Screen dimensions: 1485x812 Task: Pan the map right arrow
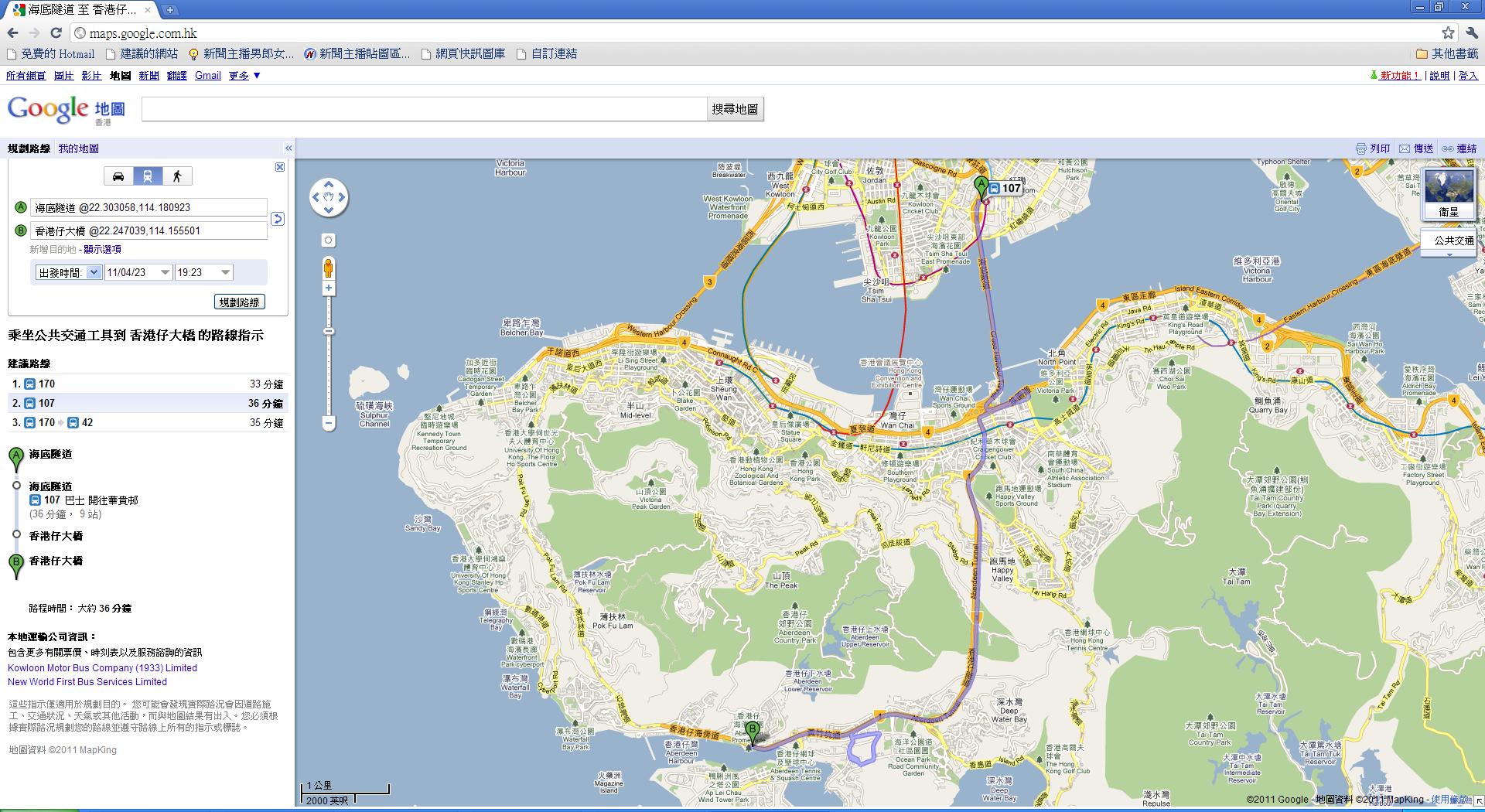(x=341, y=197)
